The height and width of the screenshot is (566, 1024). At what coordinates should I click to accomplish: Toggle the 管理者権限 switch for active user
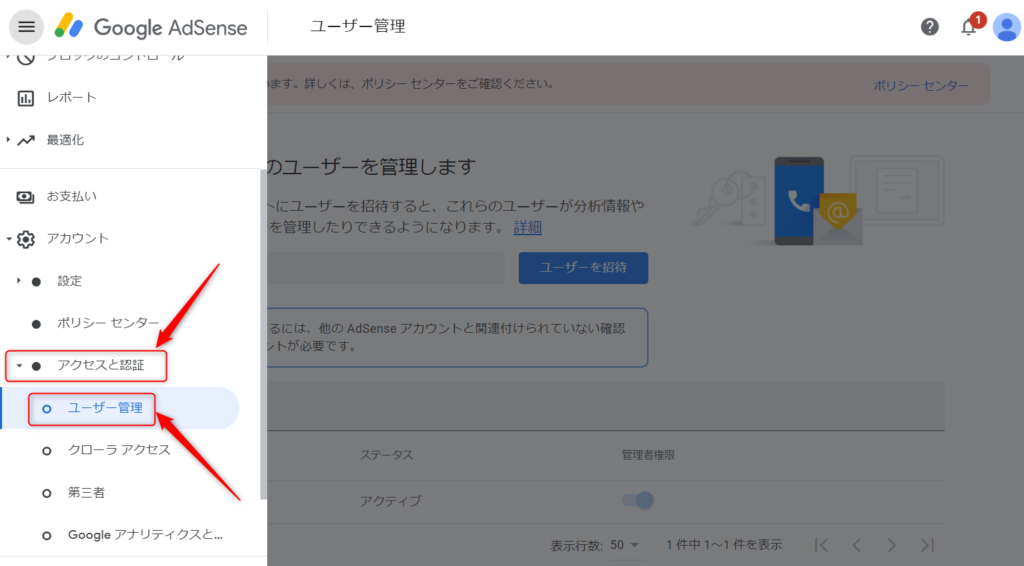(638, 500)
